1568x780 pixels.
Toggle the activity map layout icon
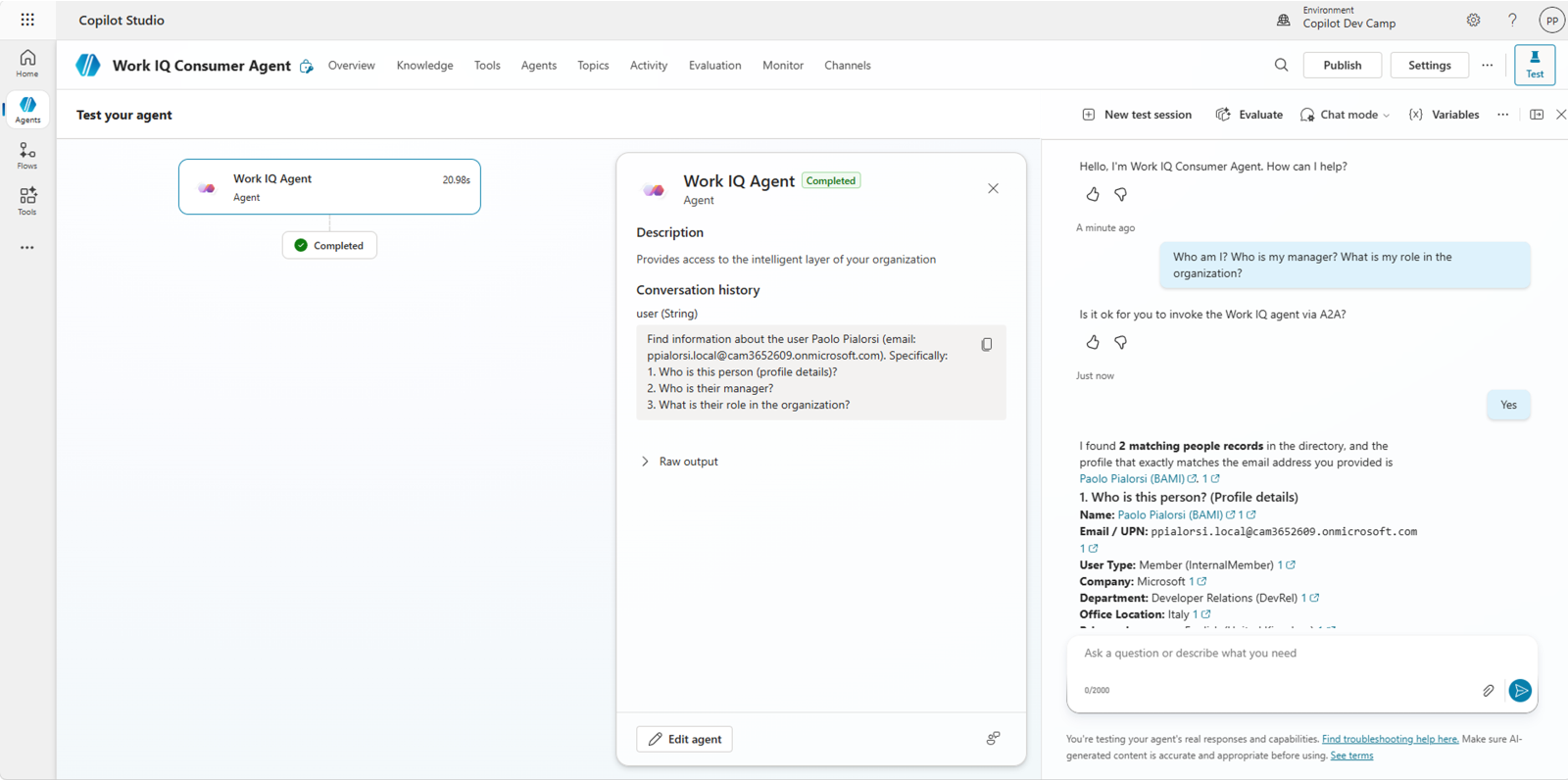1537,115
